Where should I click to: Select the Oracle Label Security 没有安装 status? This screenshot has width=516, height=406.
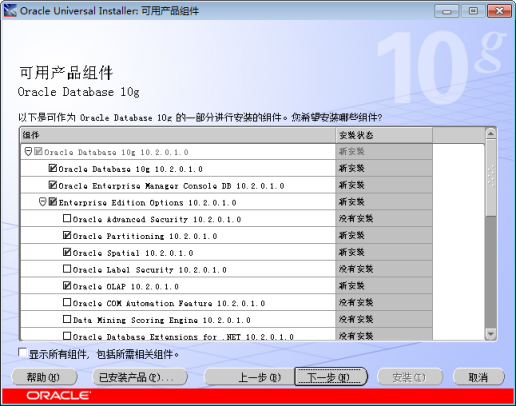pyautogui.click(x=384, y=269)
